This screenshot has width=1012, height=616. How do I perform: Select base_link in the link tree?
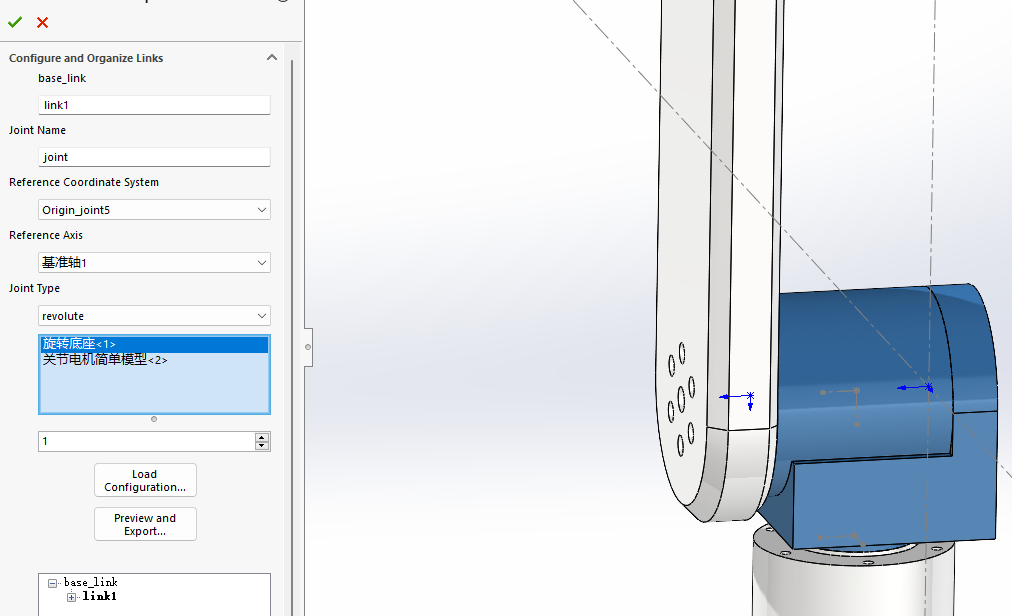pyautogui.click(x=90, y=582)
